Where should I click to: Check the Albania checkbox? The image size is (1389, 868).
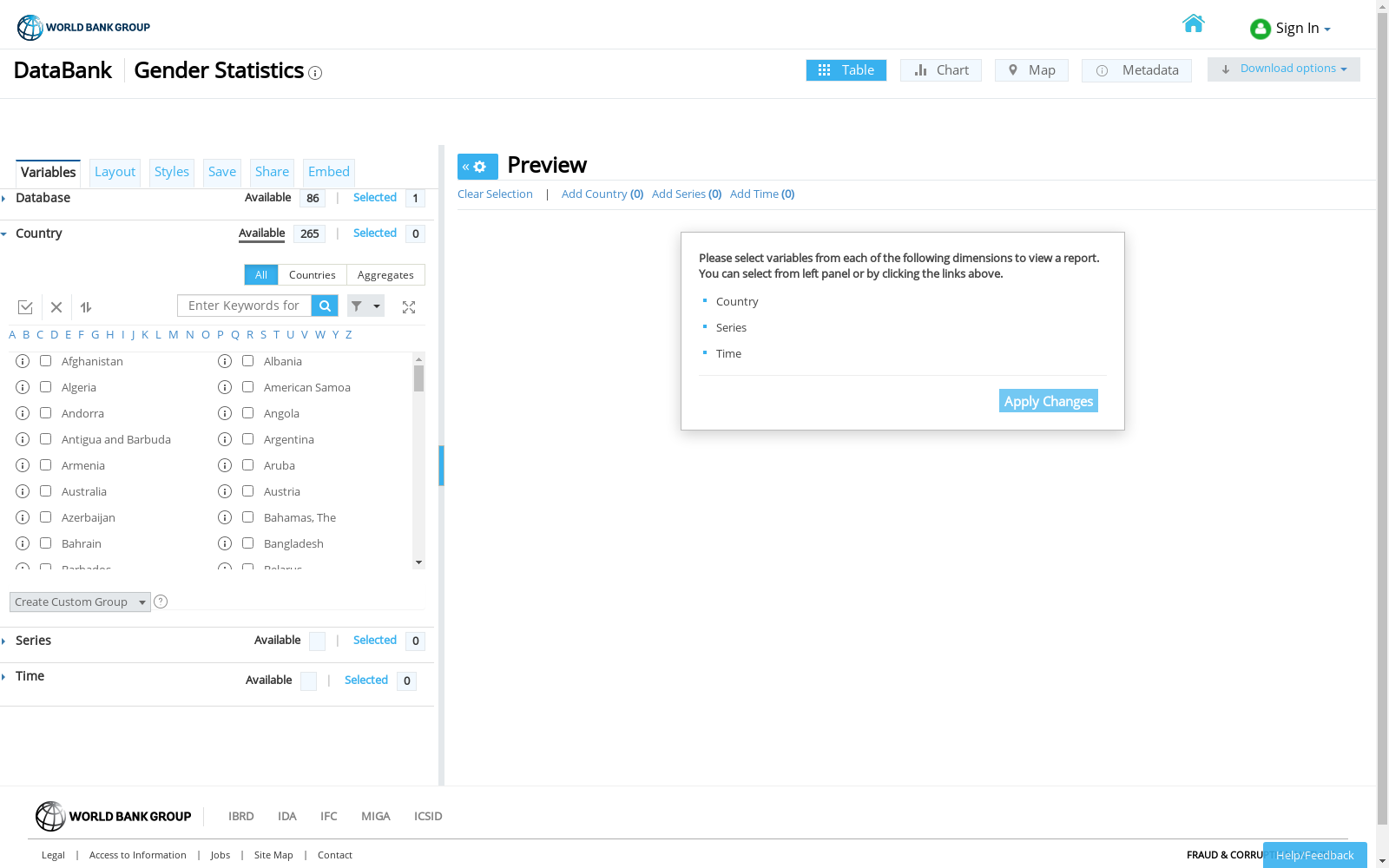coord(248,361)
